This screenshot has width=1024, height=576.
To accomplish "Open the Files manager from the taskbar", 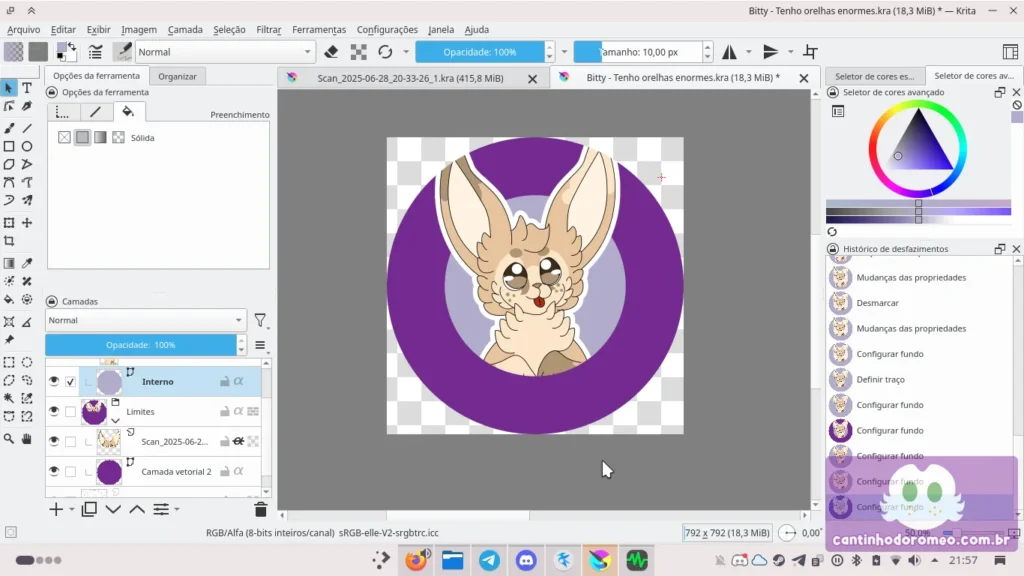I will click(453, 560).
